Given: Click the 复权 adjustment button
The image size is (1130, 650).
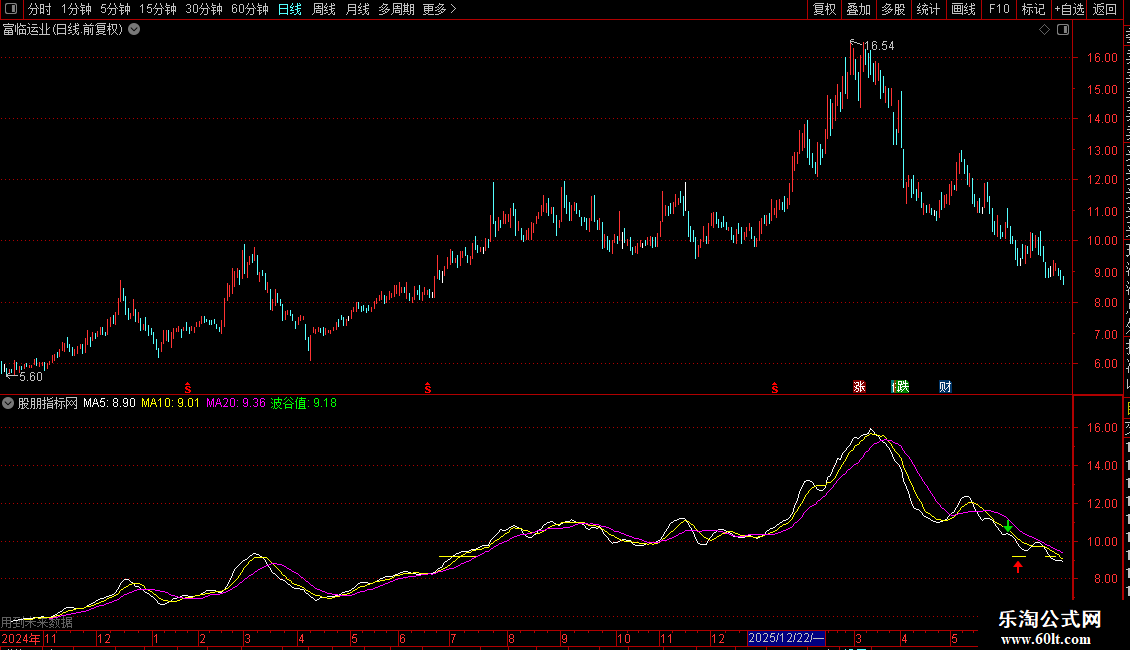Looking at the screenshot, I should point(824,9).
